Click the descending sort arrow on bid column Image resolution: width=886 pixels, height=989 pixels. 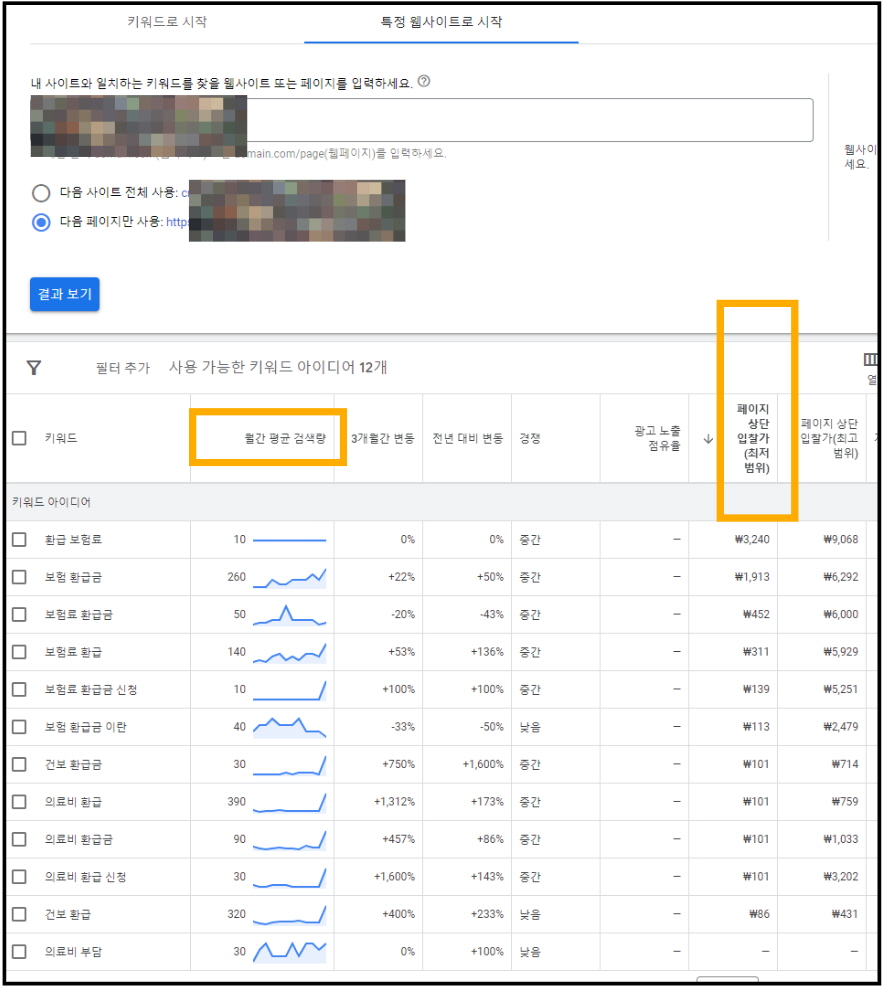click(x=710, y=438)
